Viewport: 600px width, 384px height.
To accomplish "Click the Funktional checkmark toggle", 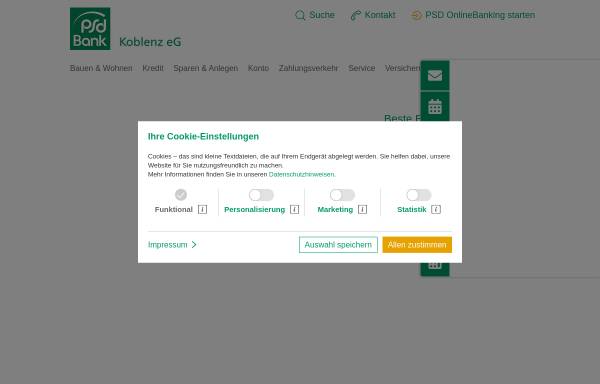I will click(181, 195).
